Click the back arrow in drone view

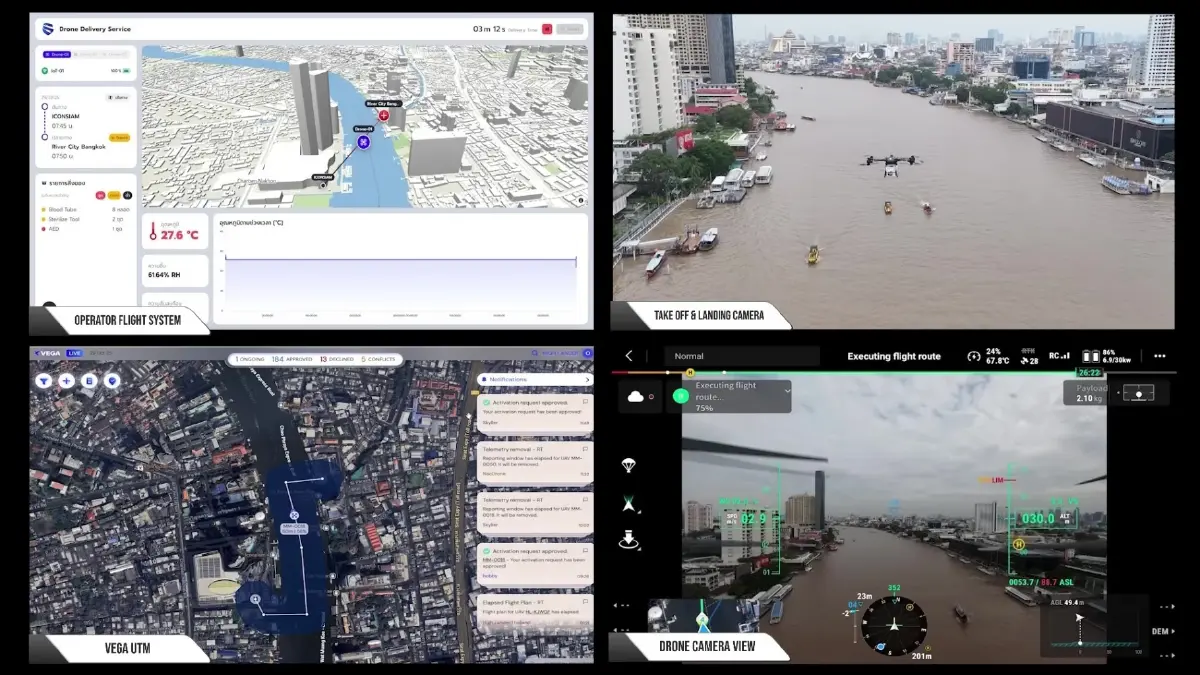click(x=629, y=356)
